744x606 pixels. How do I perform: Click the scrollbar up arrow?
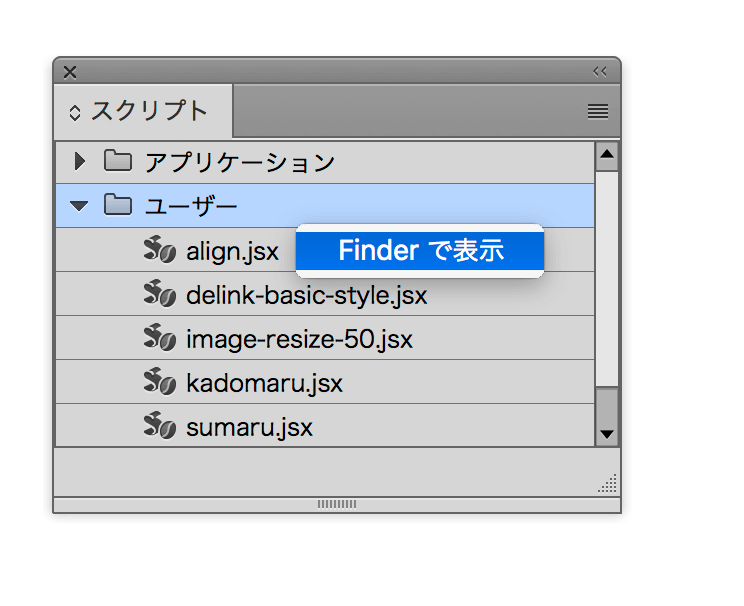tap(607, 156)
